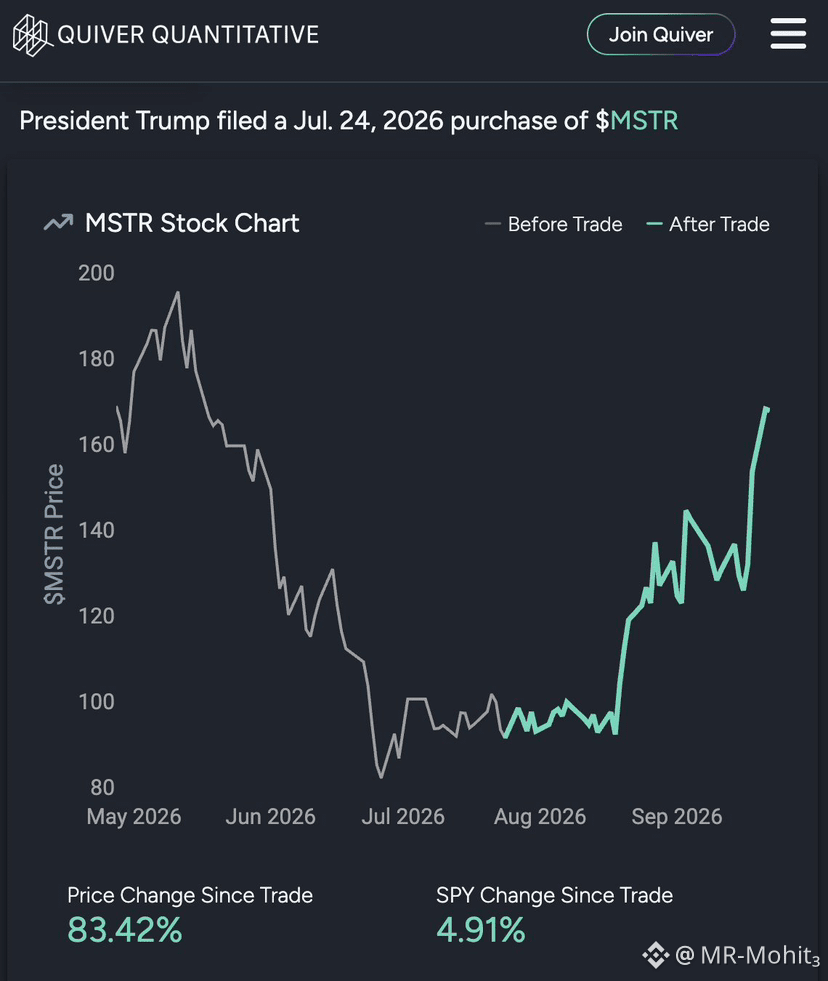
Task: Click the gray Before Trade legend swatch
Action: (493, 224)
